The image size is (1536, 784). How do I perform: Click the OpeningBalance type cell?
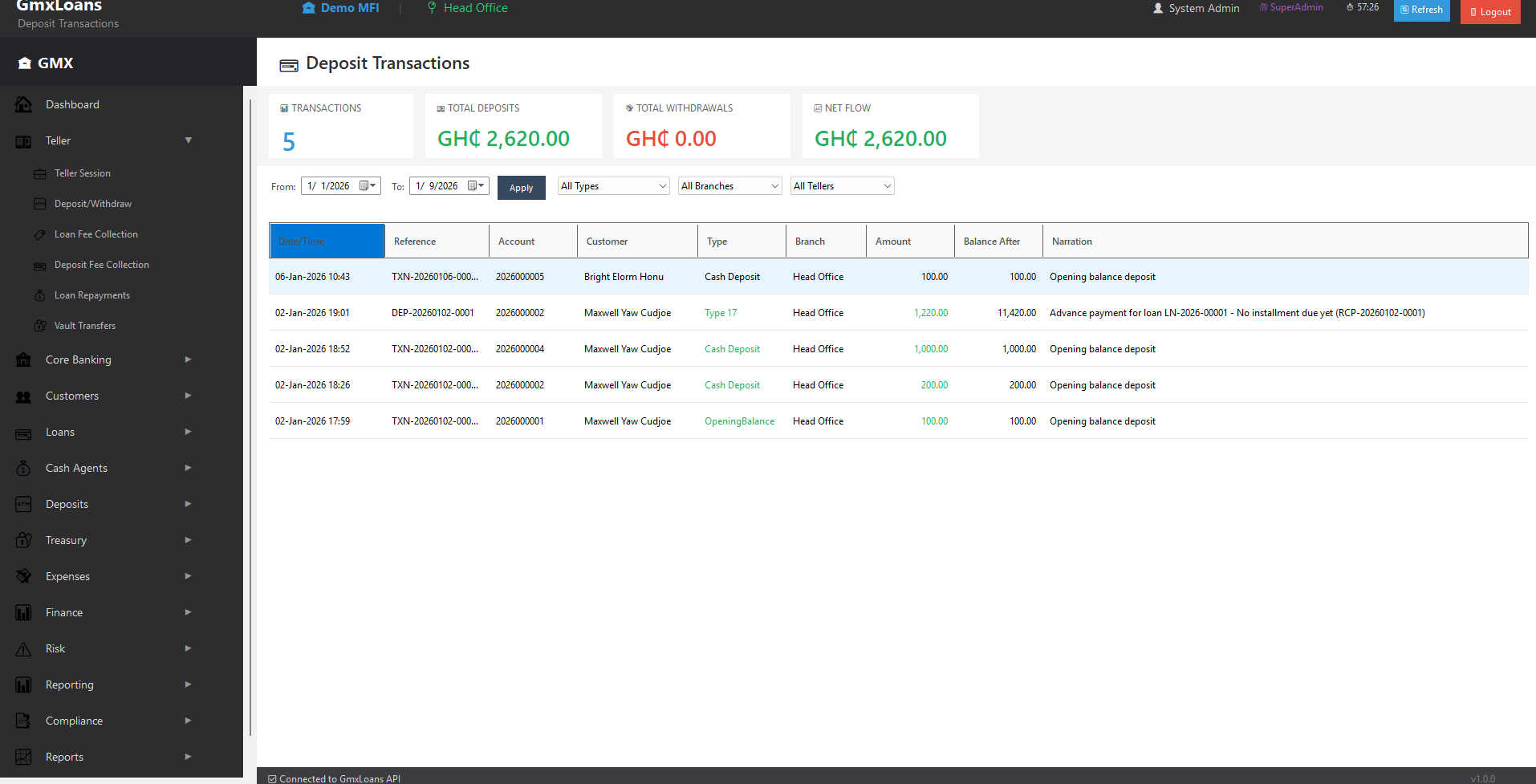740,421
